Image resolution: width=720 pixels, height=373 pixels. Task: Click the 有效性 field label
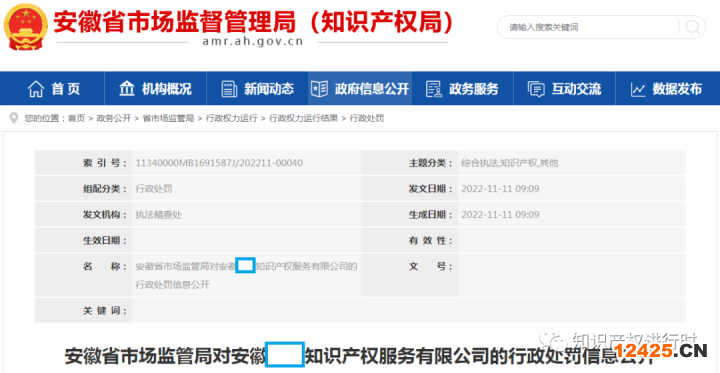point(430,240)
